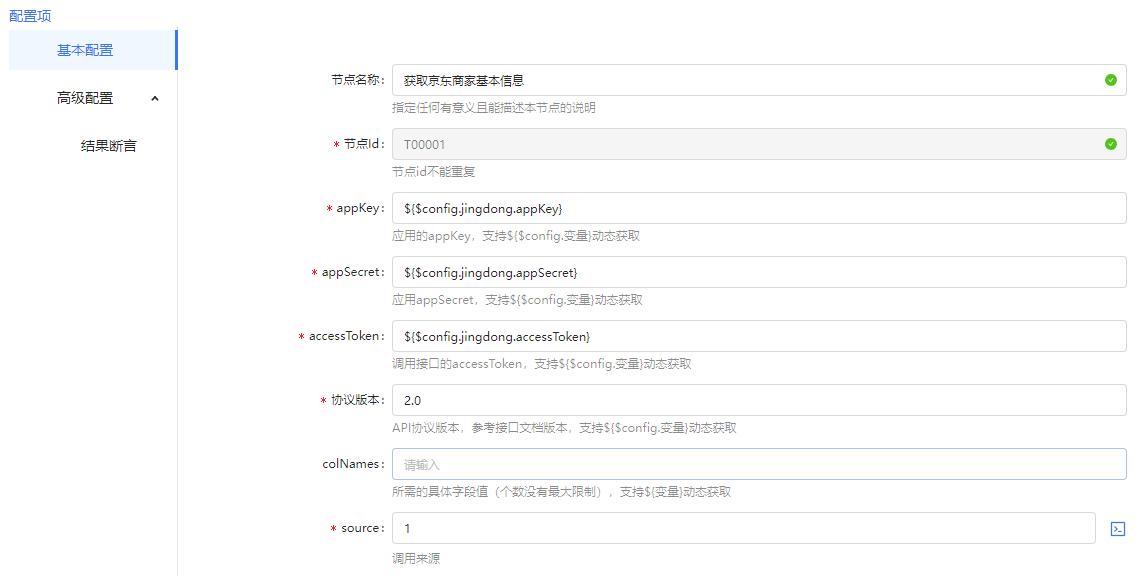Place cursor in accessToken field

pos(758,336)
